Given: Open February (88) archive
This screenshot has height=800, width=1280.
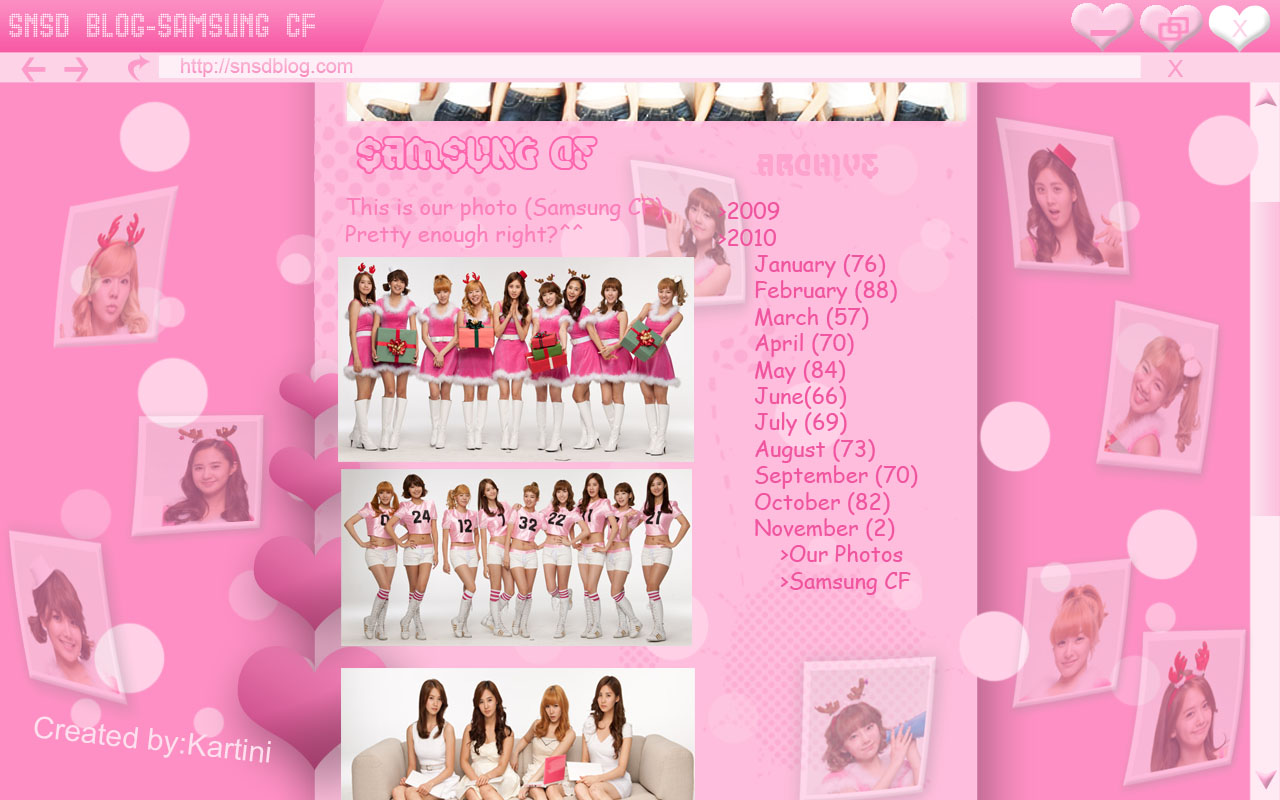Looking at the screenshot, I should (826, 290).
